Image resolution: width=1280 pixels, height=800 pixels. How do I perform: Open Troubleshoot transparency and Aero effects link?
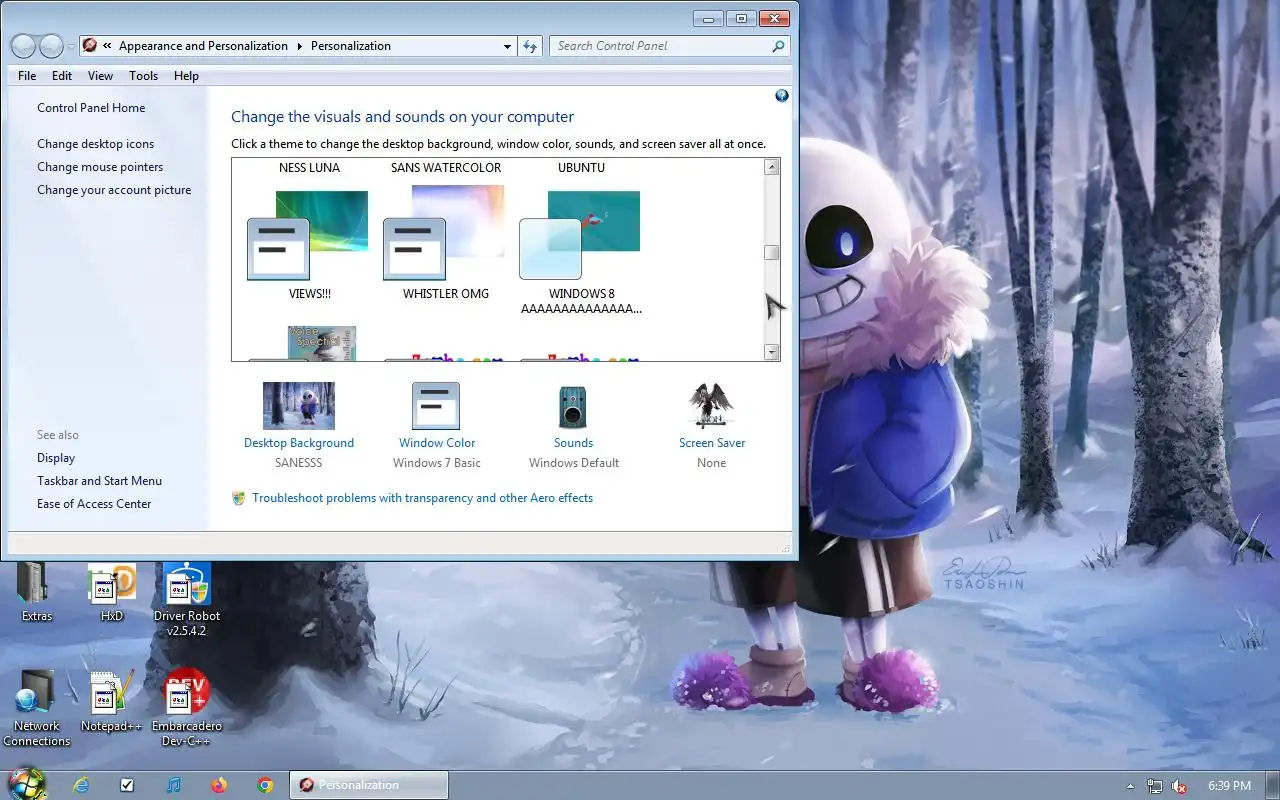point(422,498)
